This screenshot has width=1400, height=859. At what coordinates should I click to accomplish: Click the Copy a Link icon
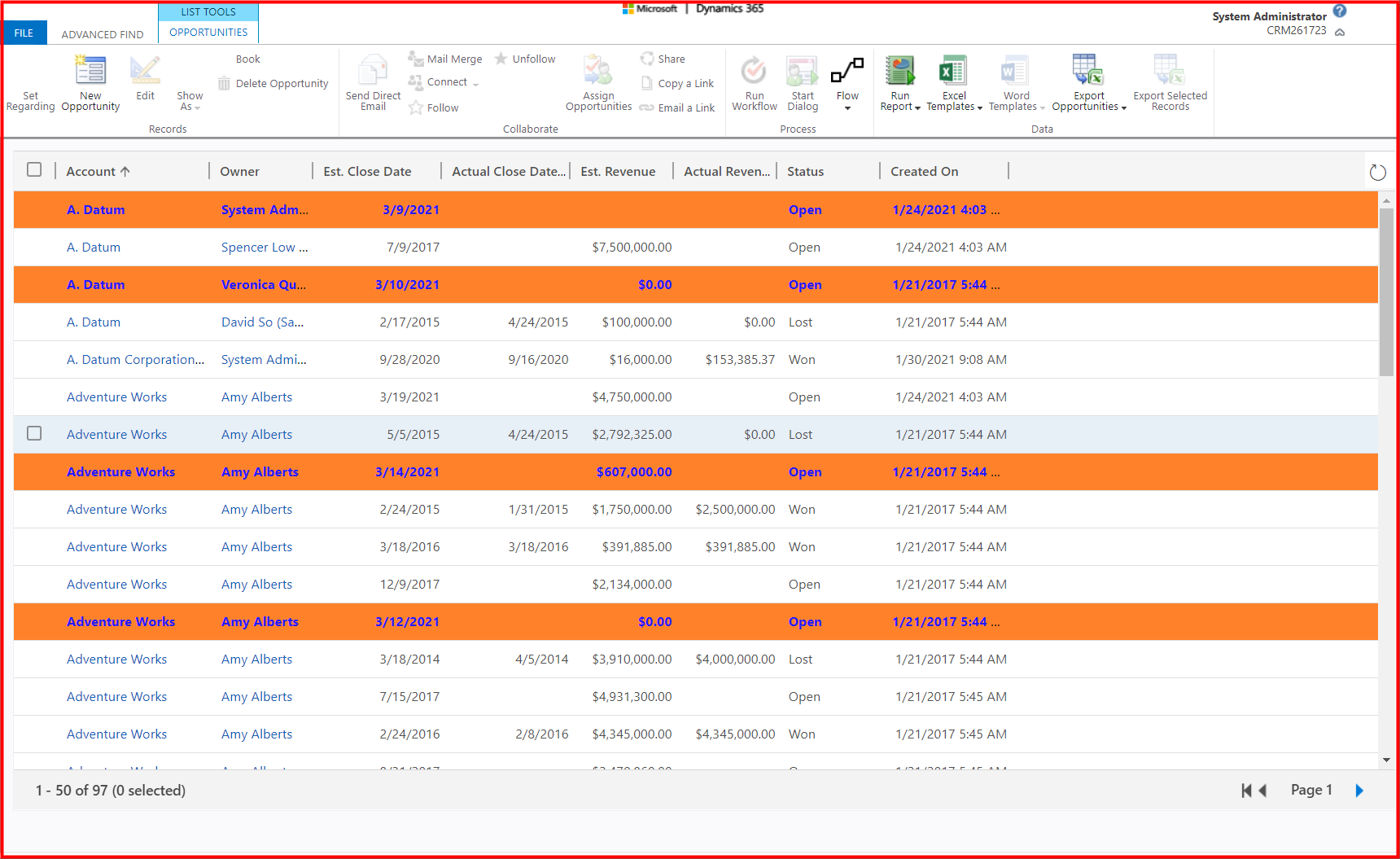click(x=647, y=83)
